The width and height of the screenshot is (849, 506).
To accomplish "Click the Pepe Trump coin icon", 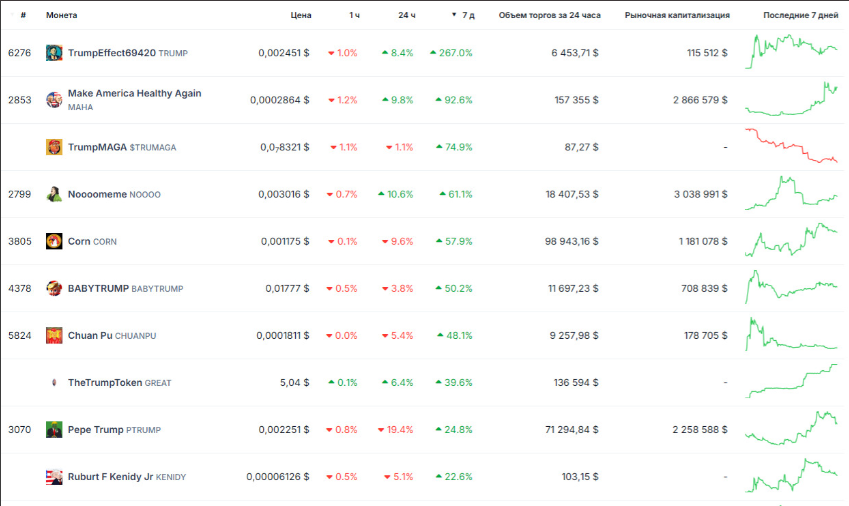I will point(54,430).
